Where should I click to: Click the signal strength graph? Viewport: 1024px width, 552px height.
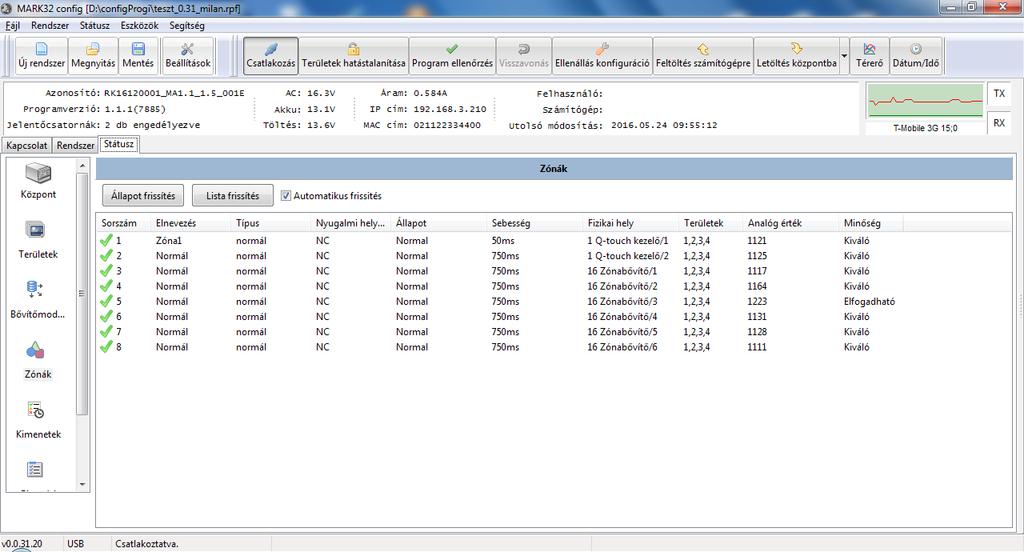point(925,101)
